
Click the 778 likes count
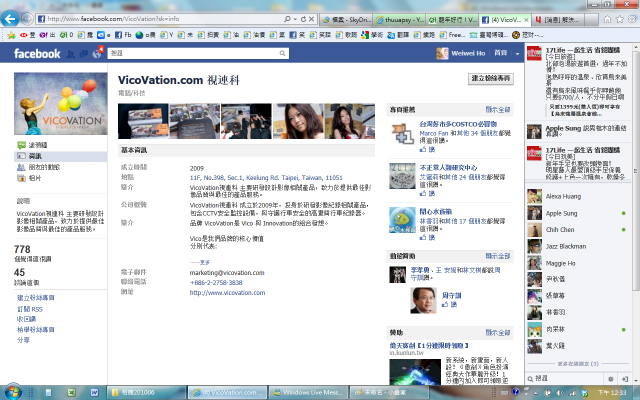click(x=22, y=249)
